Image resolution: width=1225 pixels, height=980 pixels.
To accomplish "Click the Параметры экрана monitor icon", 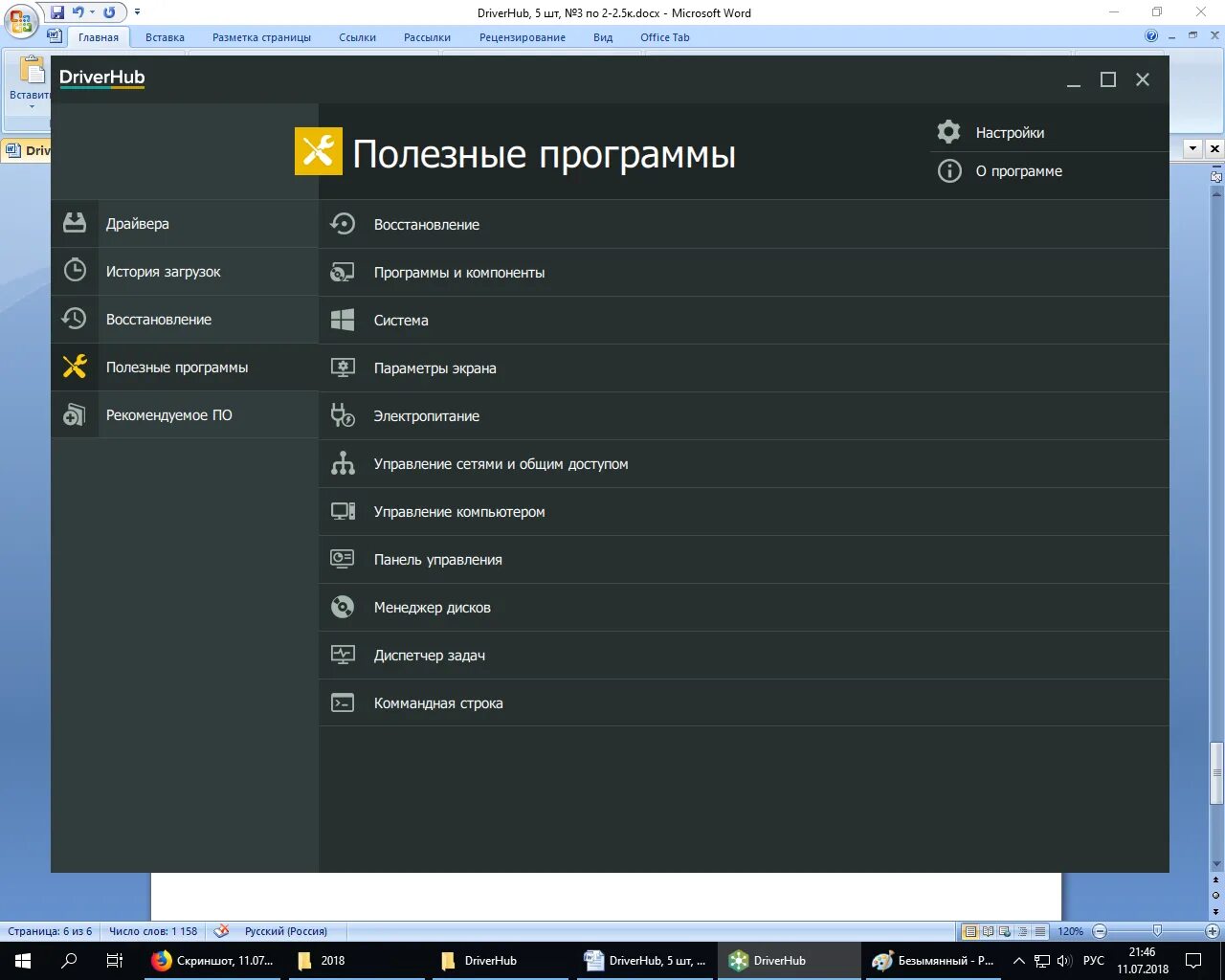I will (343, 367).
